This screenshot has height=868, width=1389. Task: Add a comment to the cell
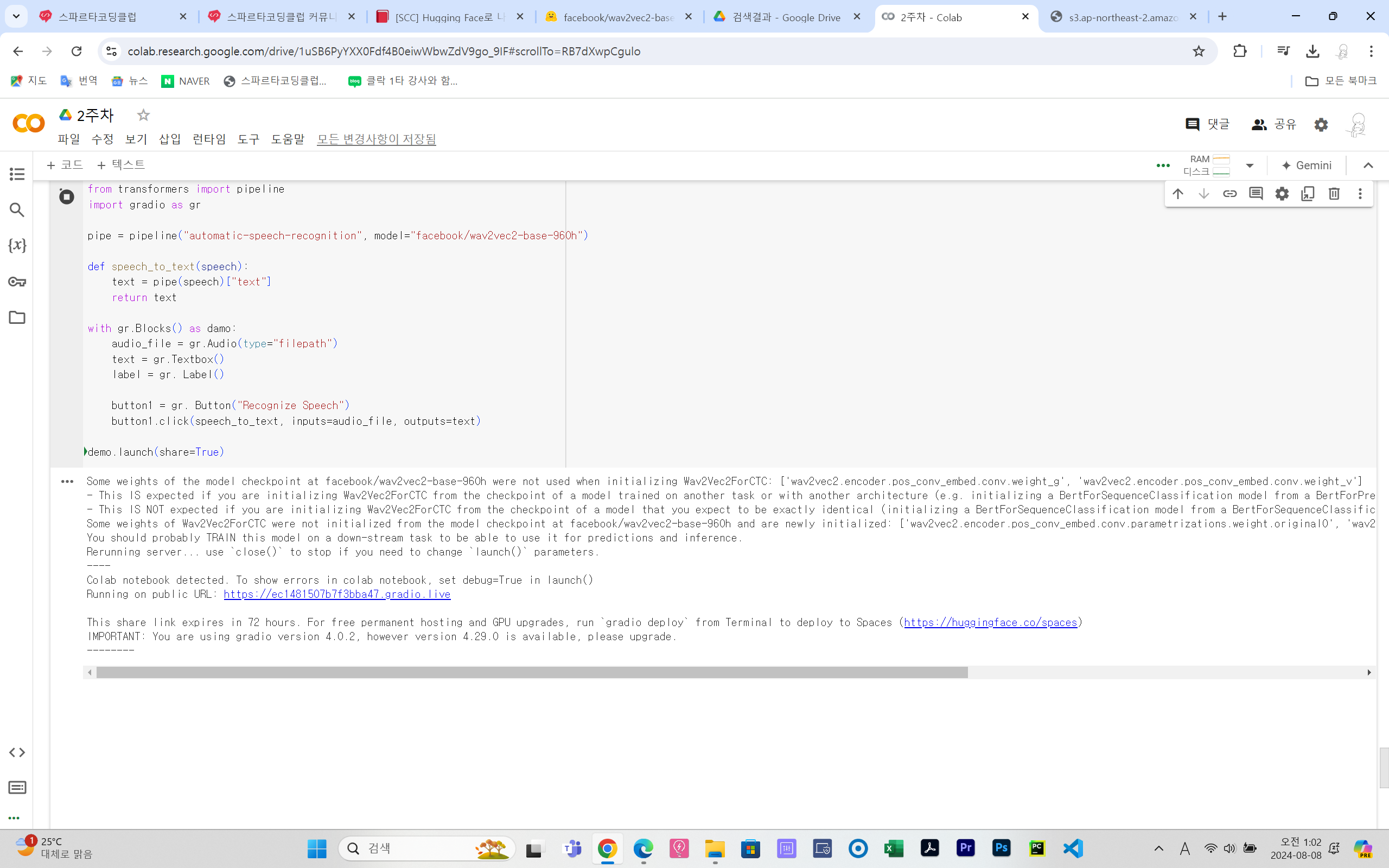tap(1256, 194)
